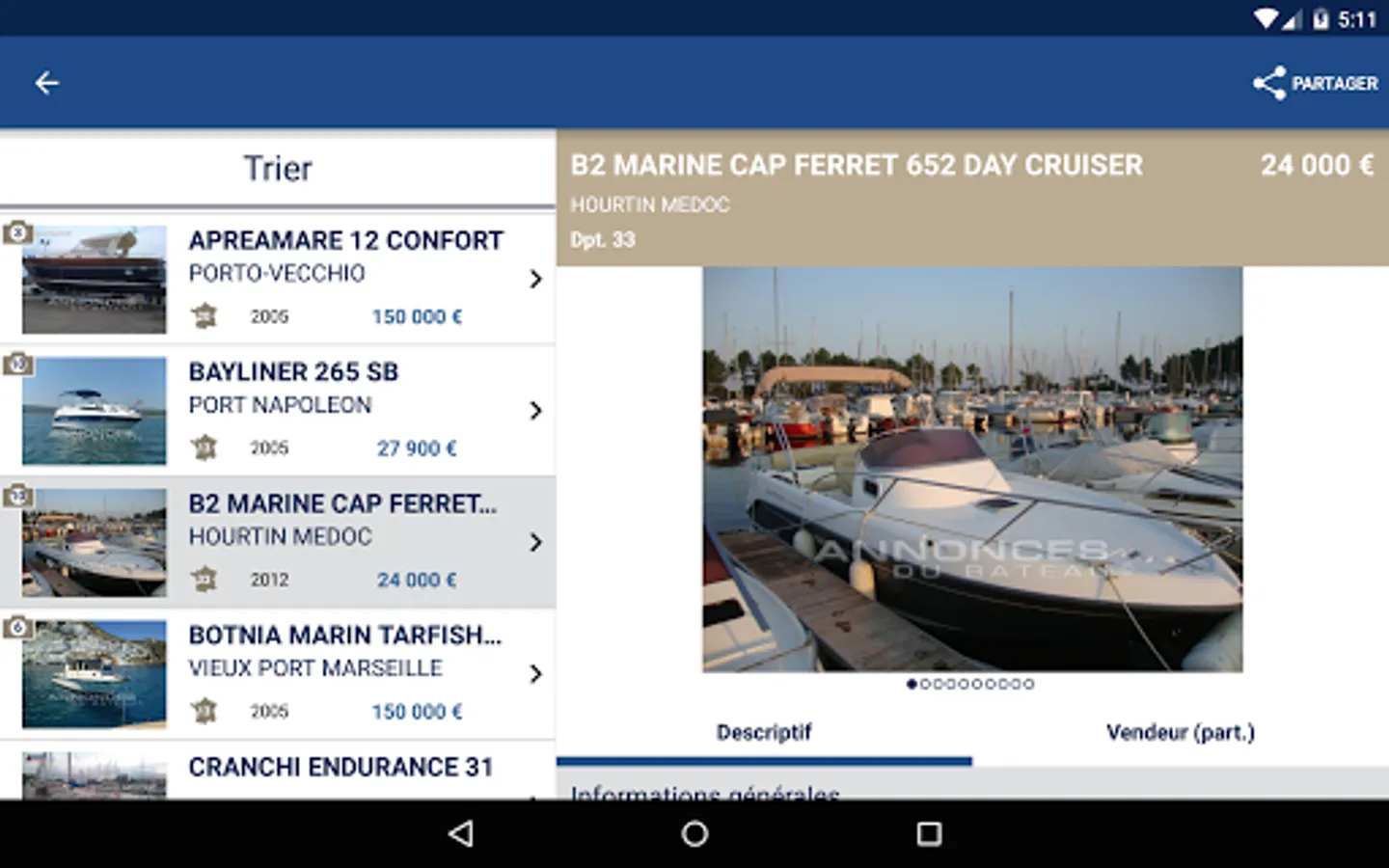Viewport: 1389px width, 868px height.
Task: Tap Android back navigation button
Action: coord(461,833)
